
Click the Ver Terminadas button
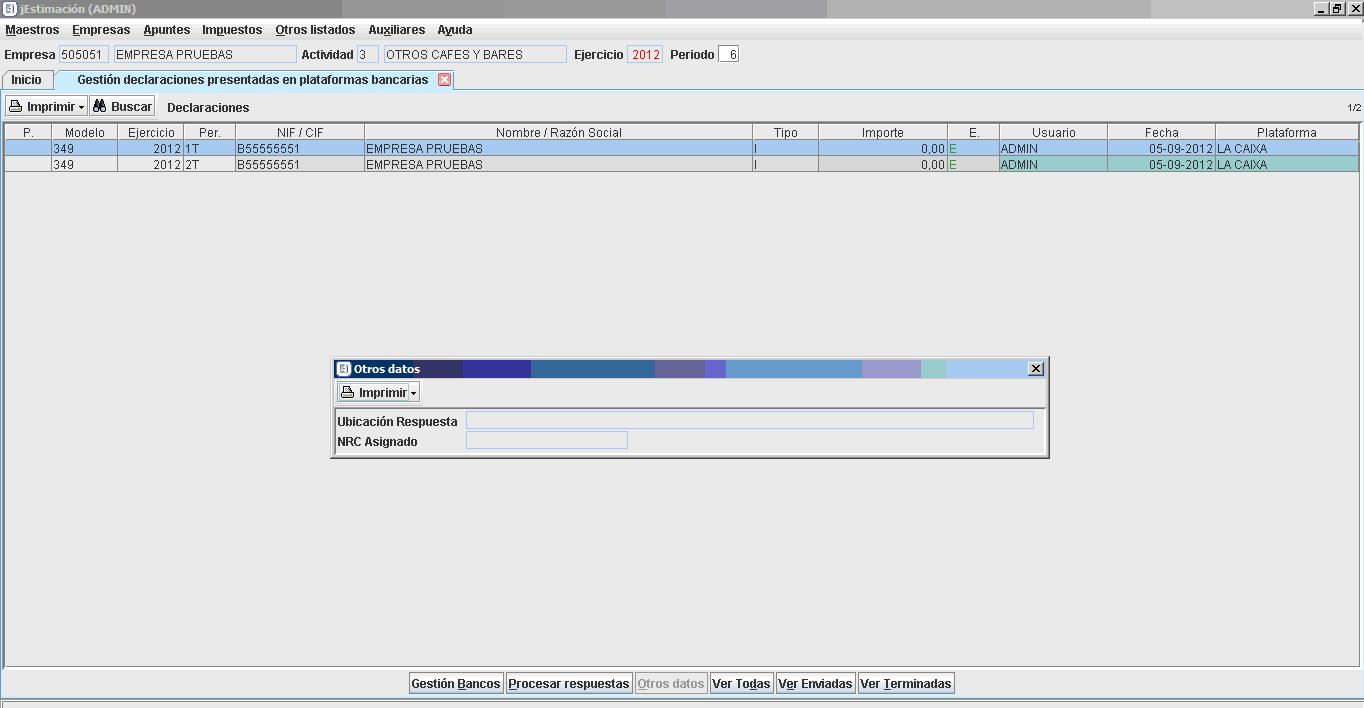[x=906, y=684]
